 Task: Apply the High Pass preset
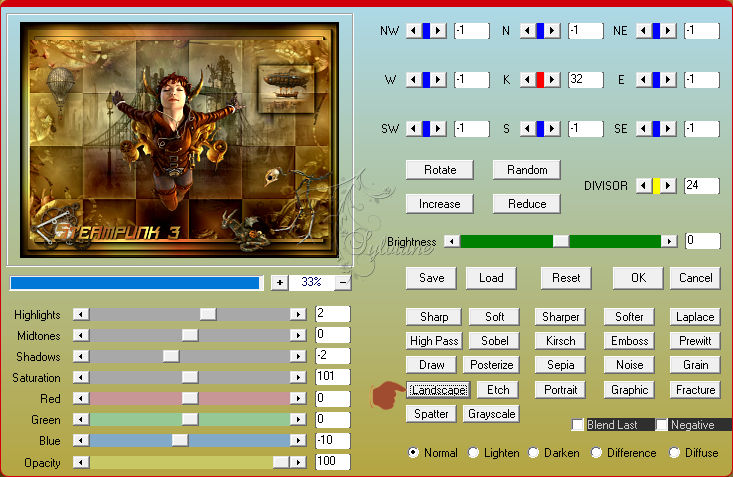pyautogui.click(x=434, y=341)
